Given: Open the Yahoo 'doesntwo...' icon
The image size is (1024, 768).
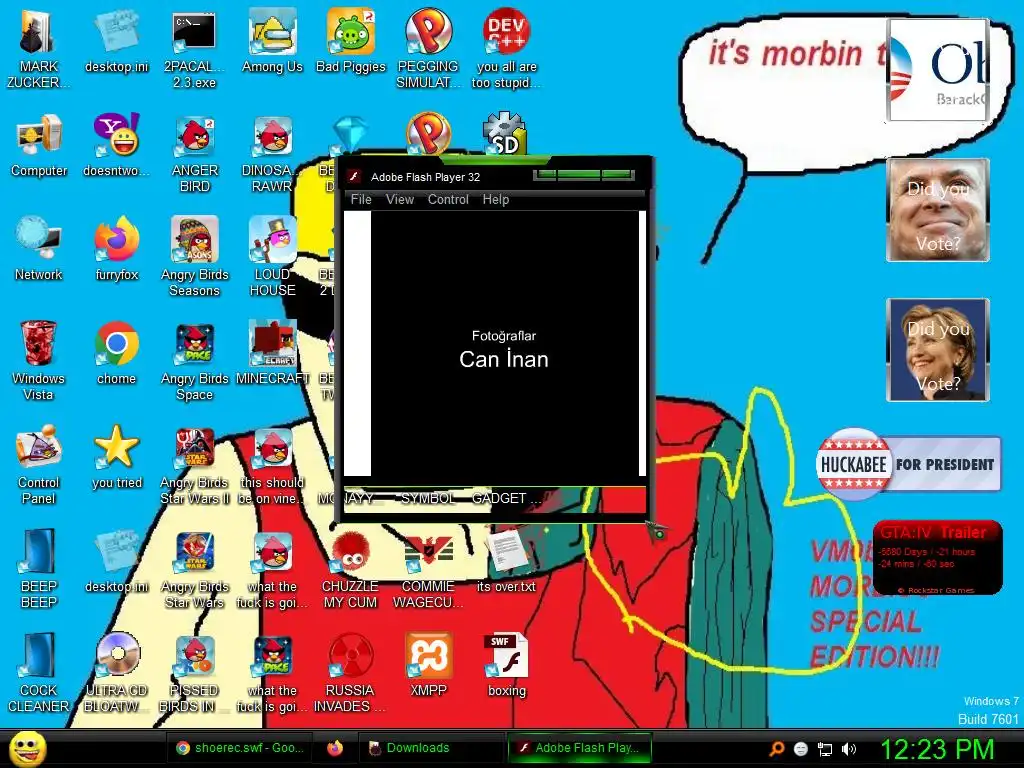Looking at the screenshot, I should pos(116,145).
